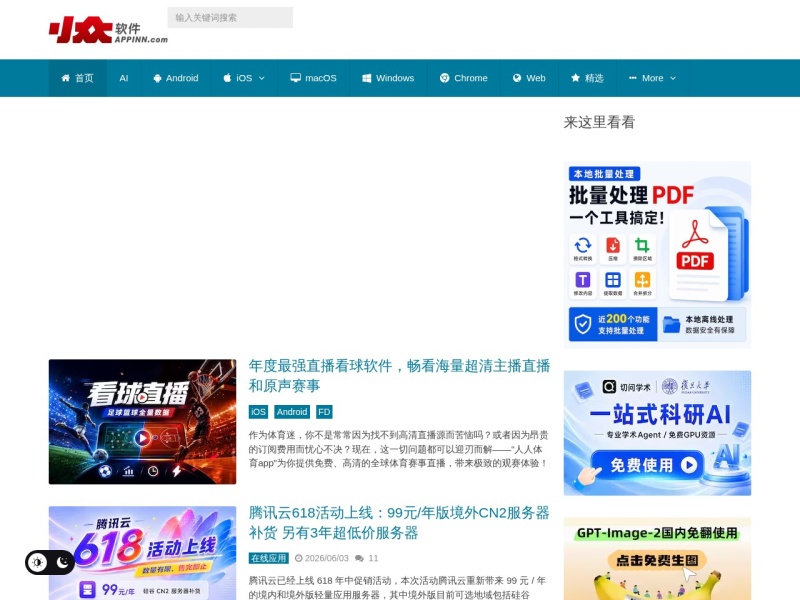
Task: Open the 首页 home menu item
Action: (x=78, y=78)
